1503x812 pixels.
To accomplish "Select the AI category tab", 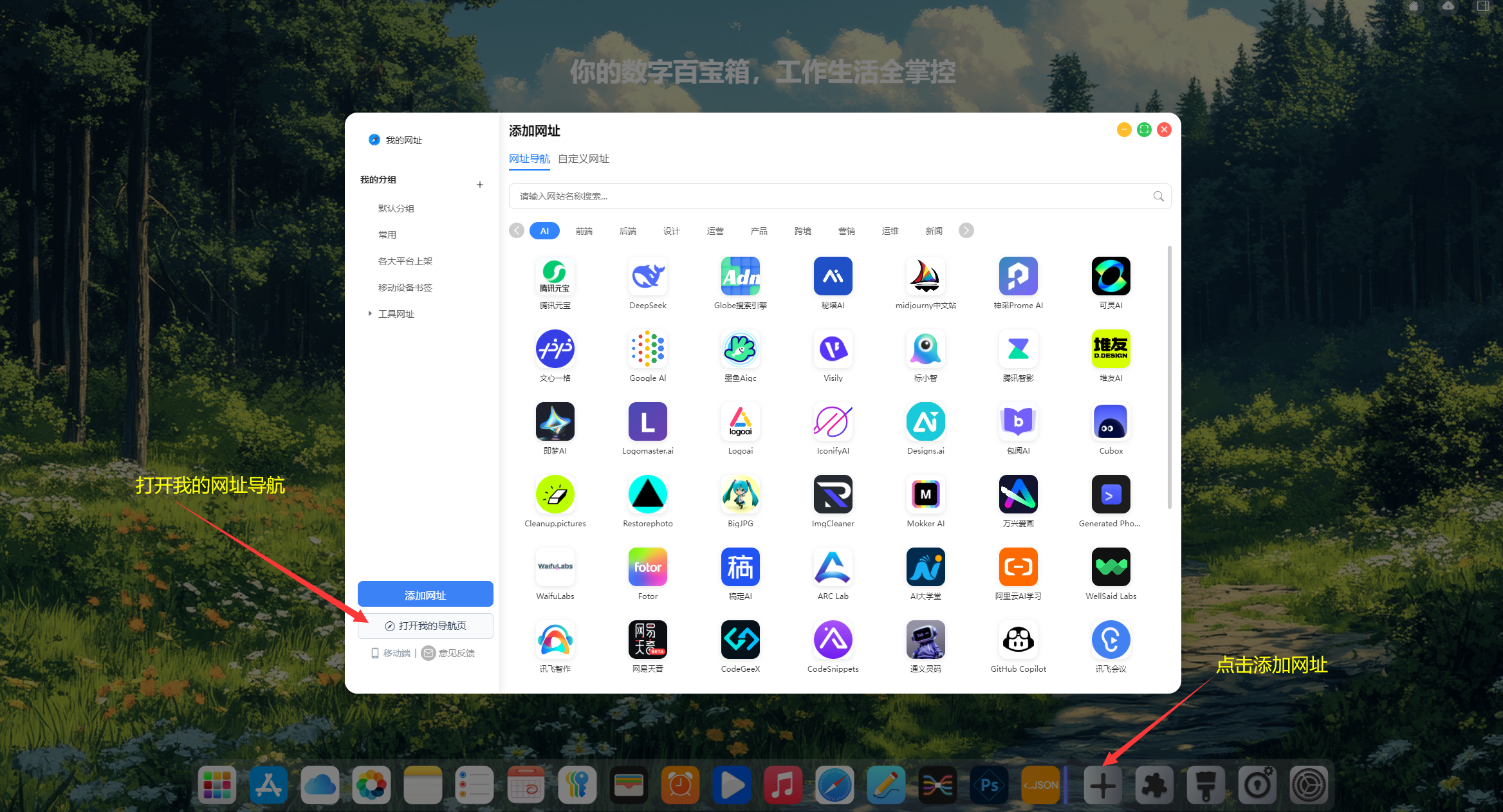I will pyautogui.click(x=544, y=231).
